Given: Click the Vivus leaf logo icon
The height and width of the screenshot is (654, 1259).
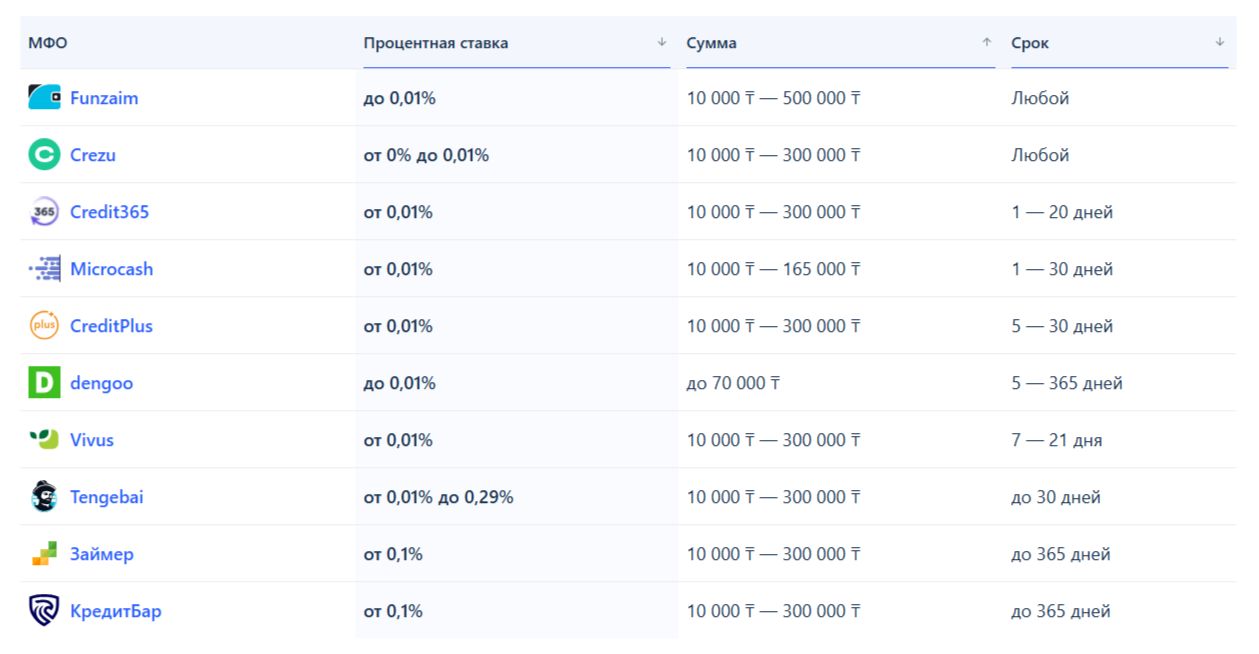Looking at the screenshot, I should point(44,440).
